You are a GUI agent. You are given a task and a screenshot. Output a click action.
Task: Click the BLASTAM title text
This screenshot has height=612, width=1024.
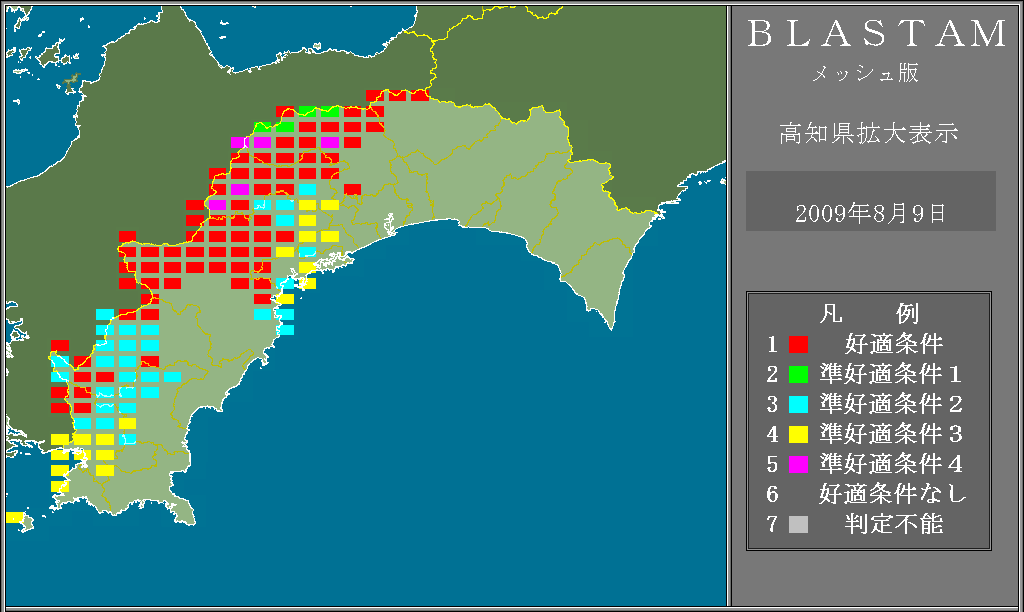876,34
